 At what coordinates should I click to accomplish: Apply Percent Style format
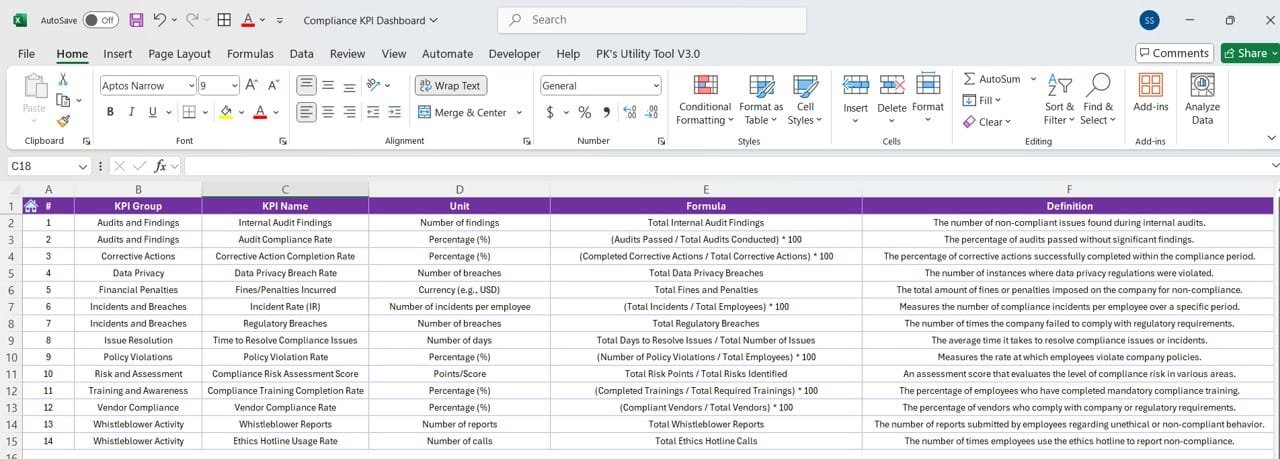(585, 112)
